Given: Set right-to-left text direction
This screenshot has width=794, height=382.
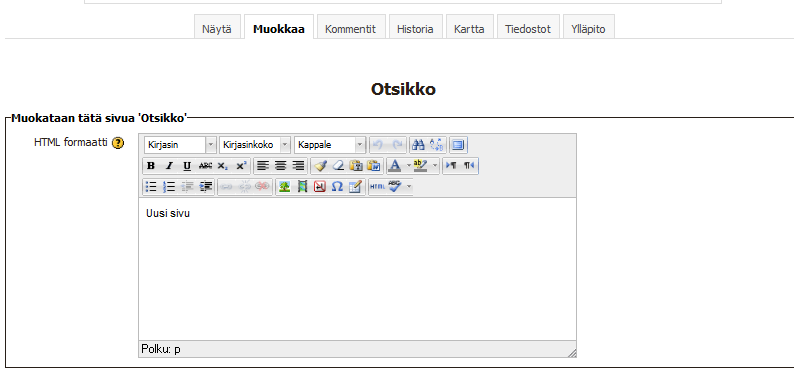Looking at the screenshot, I should coord(469,166).
